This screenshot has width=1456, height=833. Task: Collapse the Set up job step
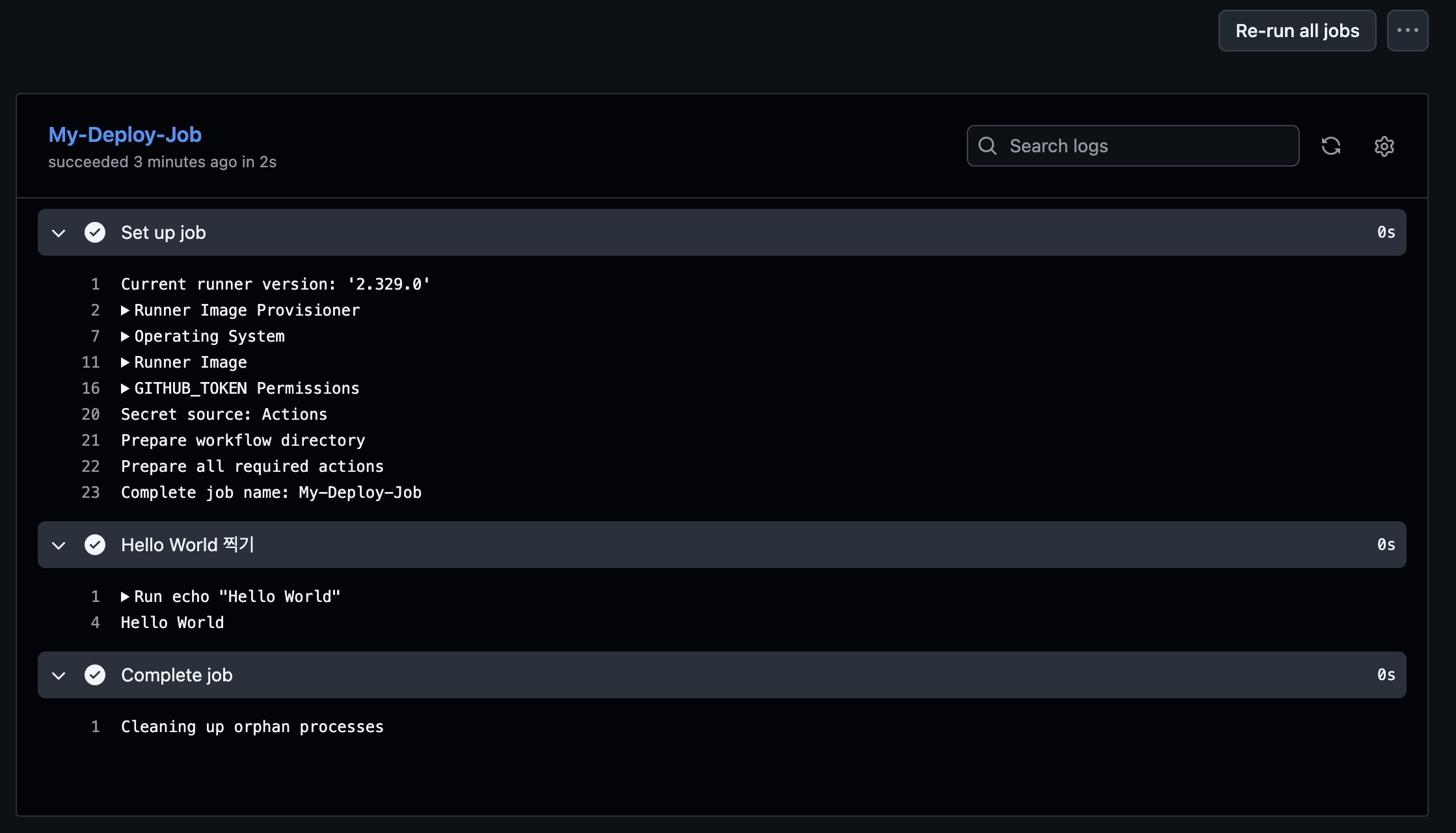point(59,232)
